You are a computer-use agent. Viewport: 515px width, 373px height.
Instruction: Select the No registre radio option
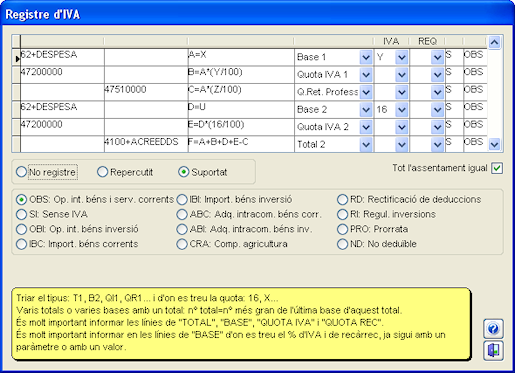click(47, 172)
